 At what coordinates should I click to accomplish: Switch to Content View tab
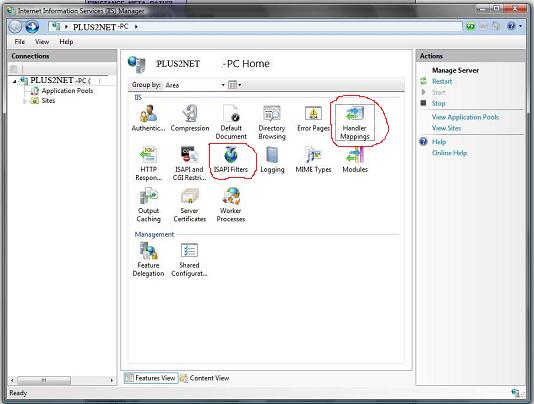pos(205,378)
